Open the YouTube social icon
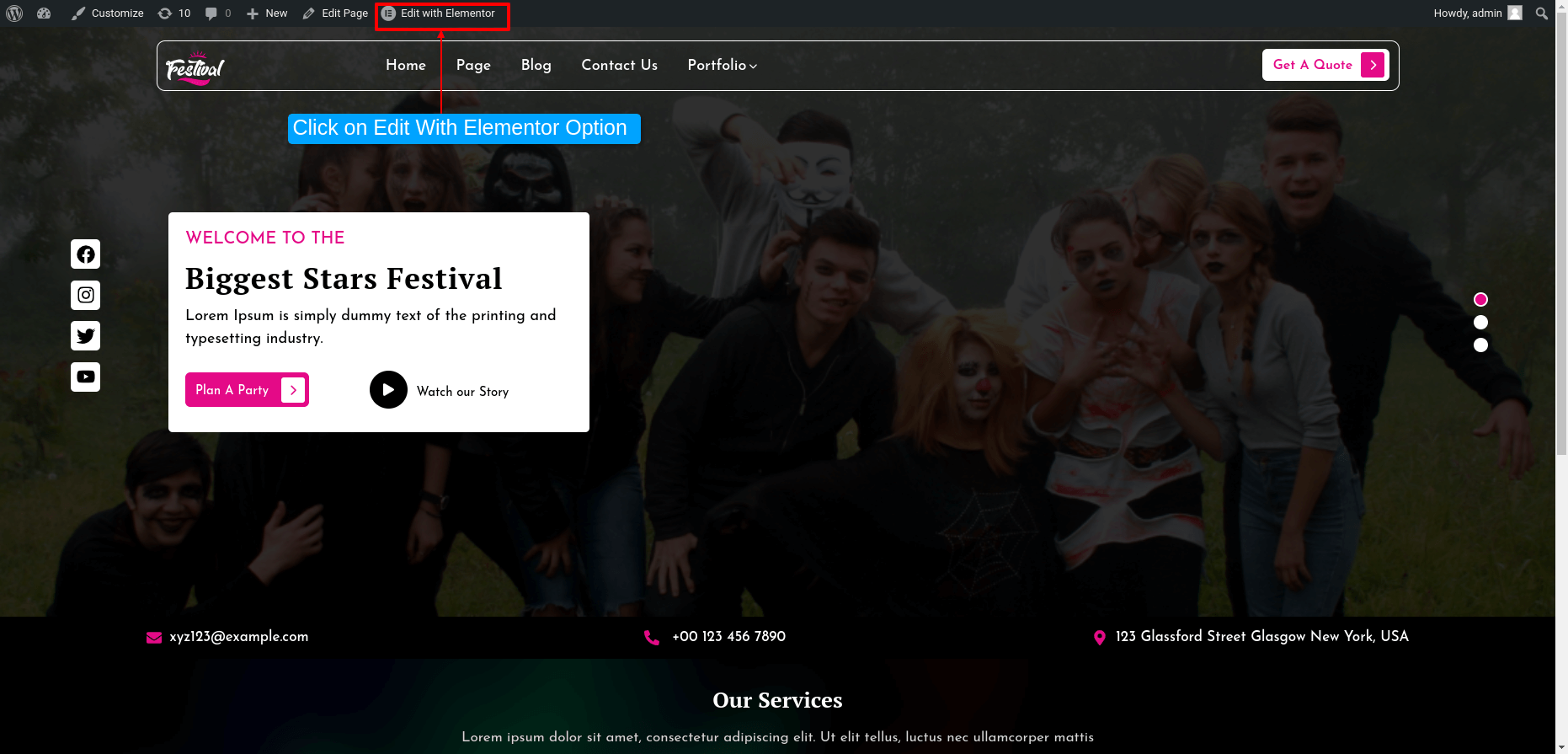Screen dimensions: 1568x754 click(85, 377)
